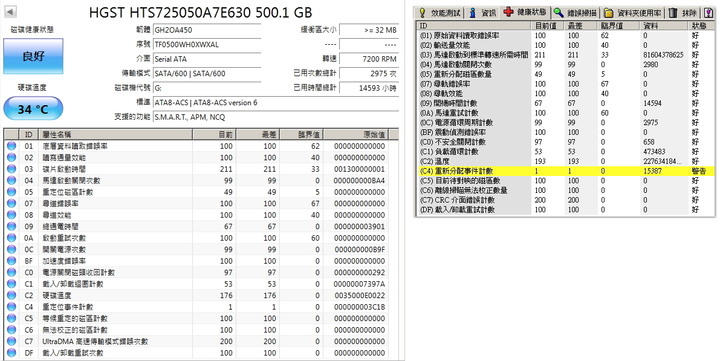Click status orb for attribute ID 08
This screenshot has height=361, width=720.
11,215
